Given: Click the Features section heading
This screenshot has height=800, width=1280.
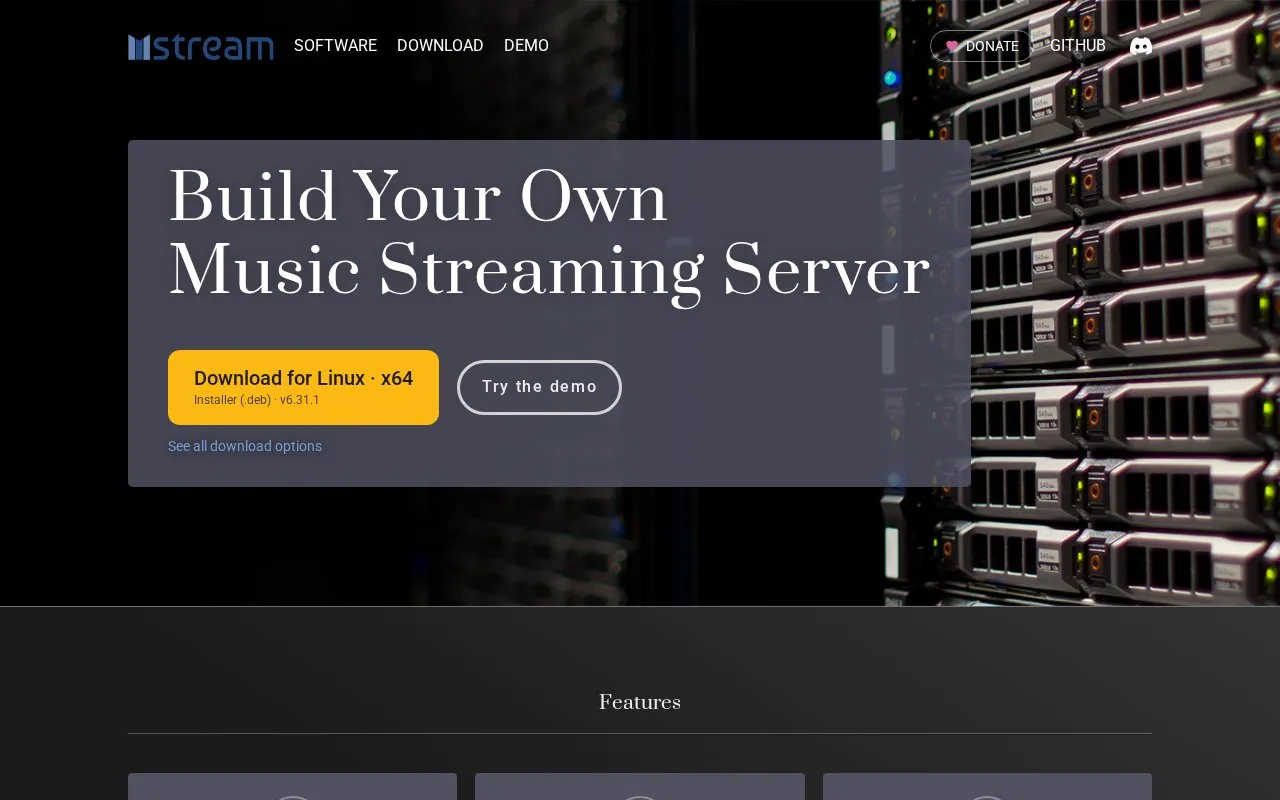Looking at the screenshot, I should (x=640, y=702).
